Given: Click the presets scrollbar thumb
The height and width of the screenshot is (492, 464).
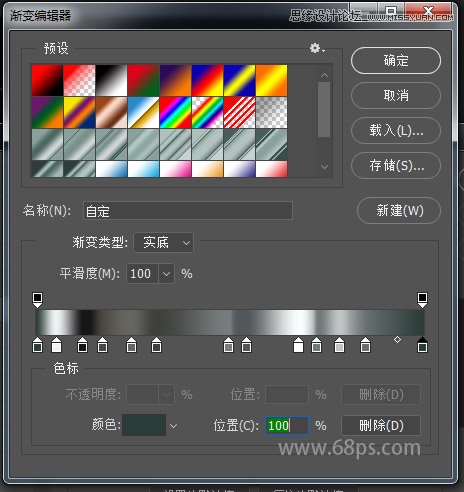Looking at the screenshot, I should (324, 109).
